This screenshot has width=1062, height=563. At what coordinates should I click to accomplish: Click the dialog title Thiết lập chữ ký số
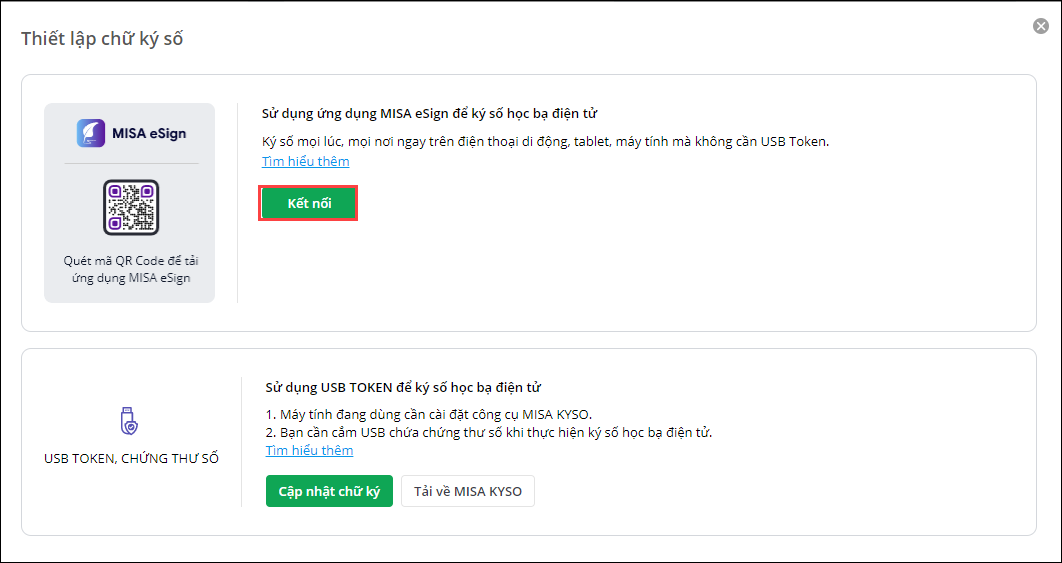pyautogui.click(x=102, y=39)
